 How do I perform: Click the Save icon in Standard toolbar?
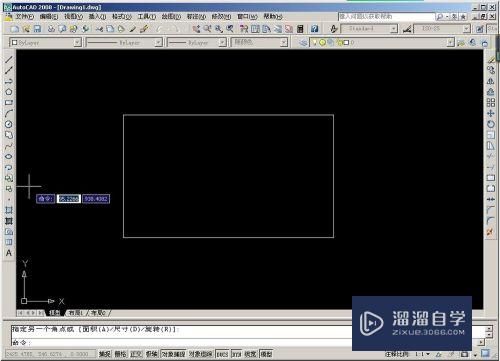[37, 29]
